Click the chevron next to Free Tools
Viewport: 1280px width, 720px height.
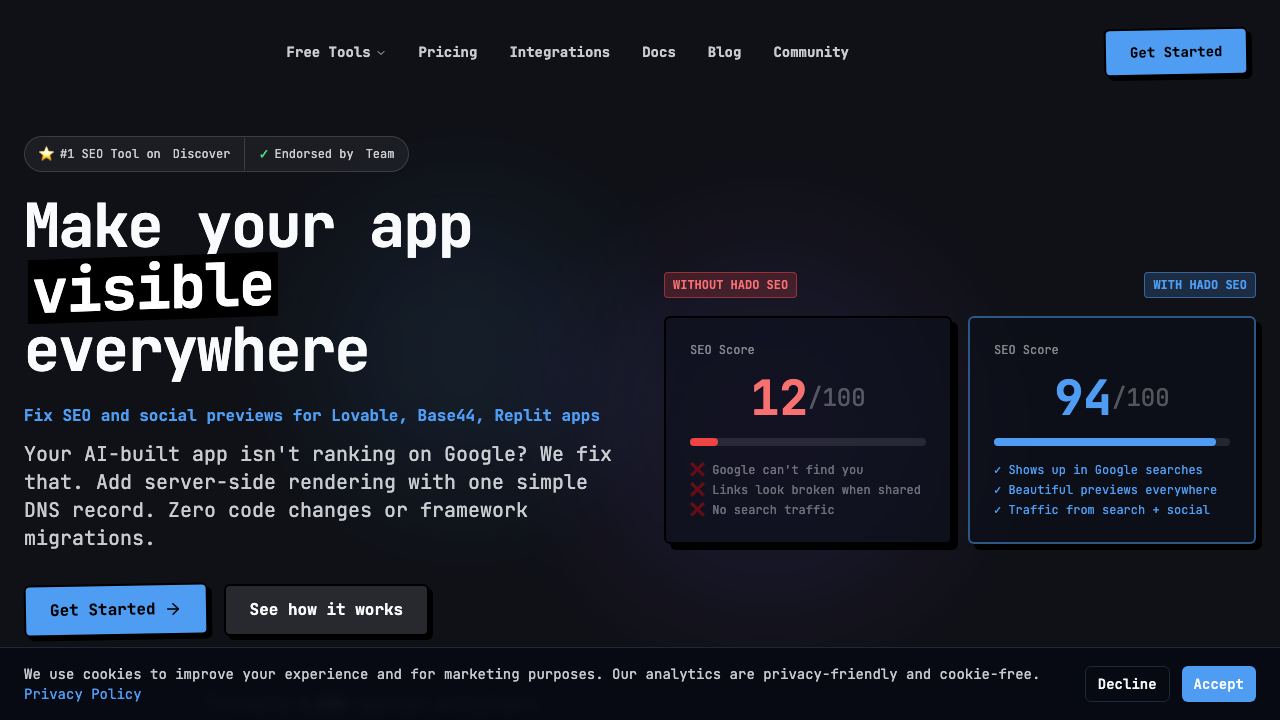[x=381, y=53]
